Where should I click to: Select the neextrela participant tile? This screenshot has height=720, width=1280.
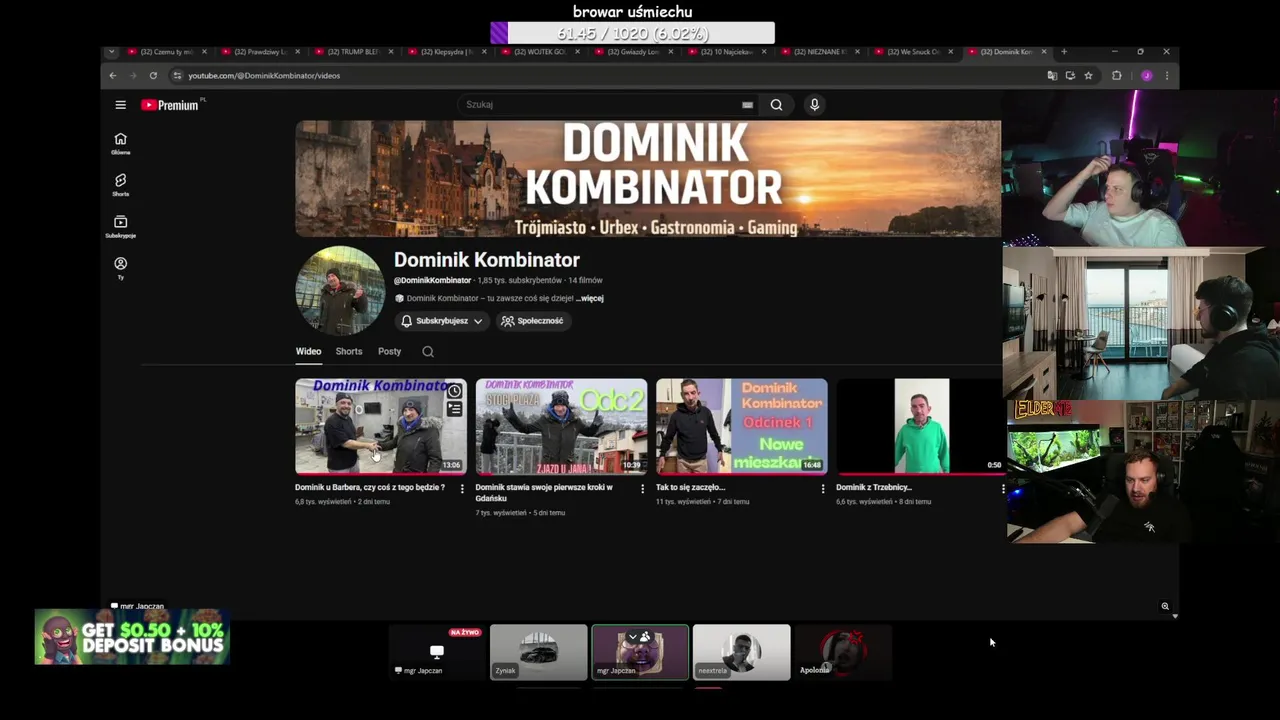point(742,652)
